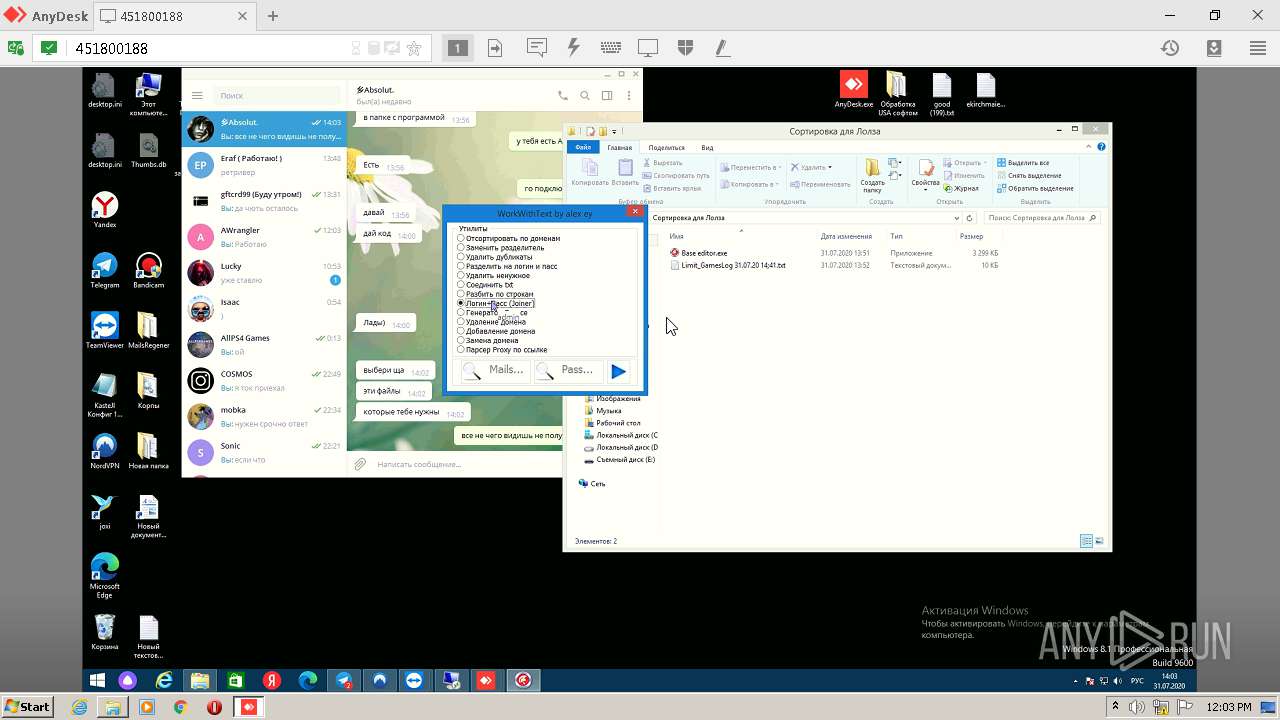Image resolution: width=1280 pixels, height=720 pixels.
Task: Add address to favorites star icon
Action: tap(414, 48)
